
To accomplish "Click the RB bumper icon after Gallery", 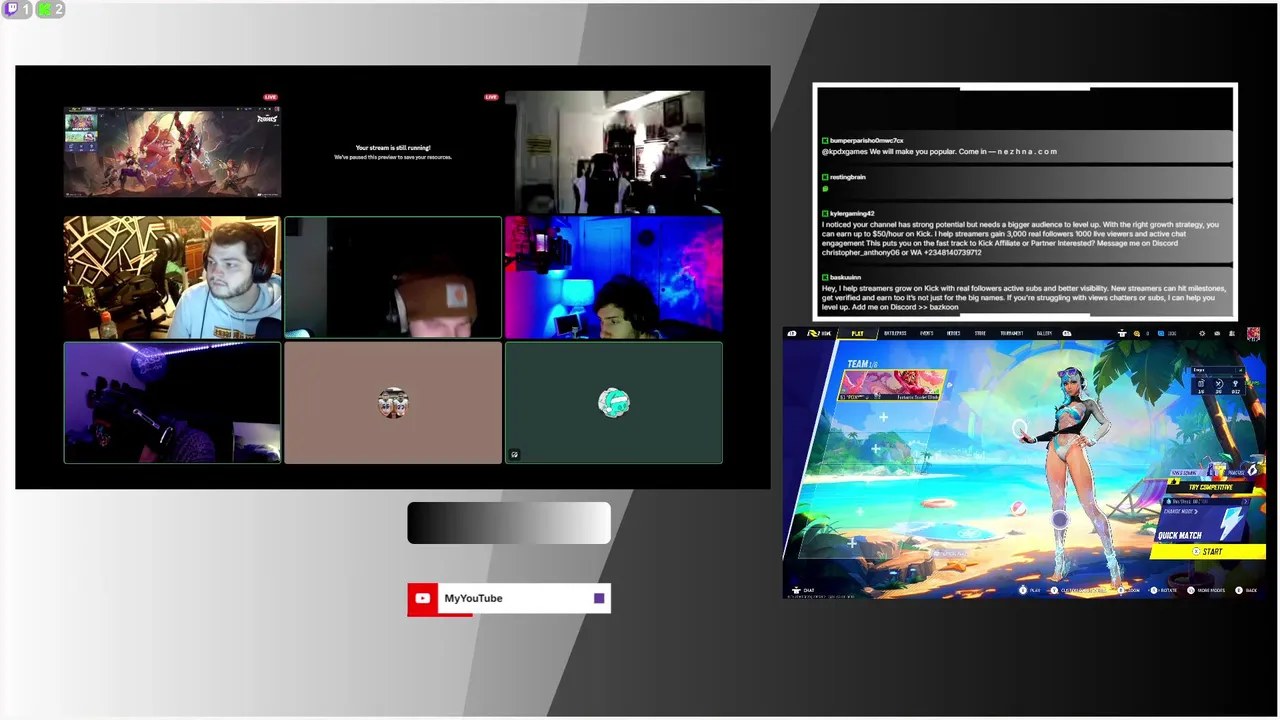I will pyautogui.click(x=1067, y=333).
